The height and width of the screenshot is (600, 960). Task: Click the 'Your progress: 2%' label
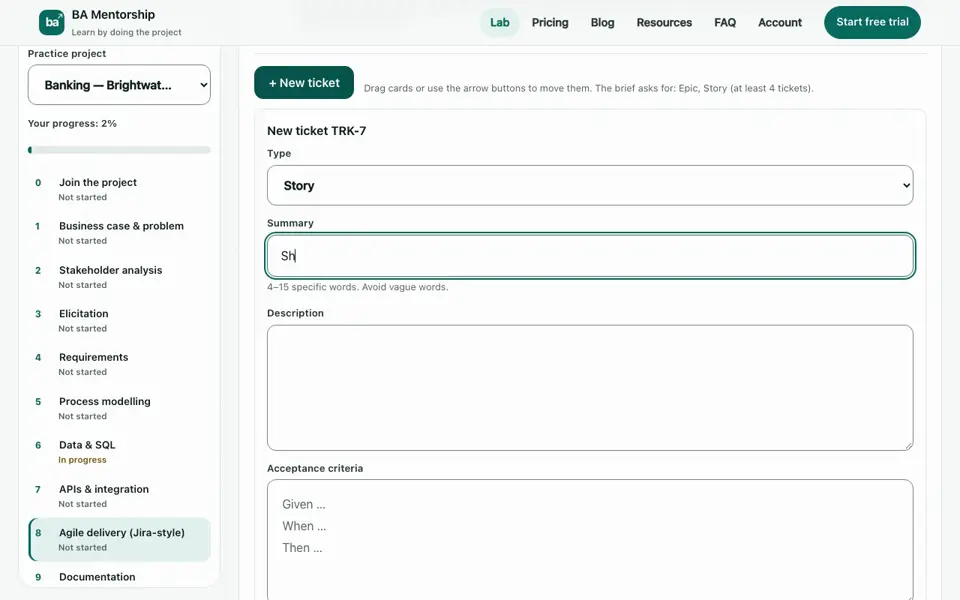(72, 123)
